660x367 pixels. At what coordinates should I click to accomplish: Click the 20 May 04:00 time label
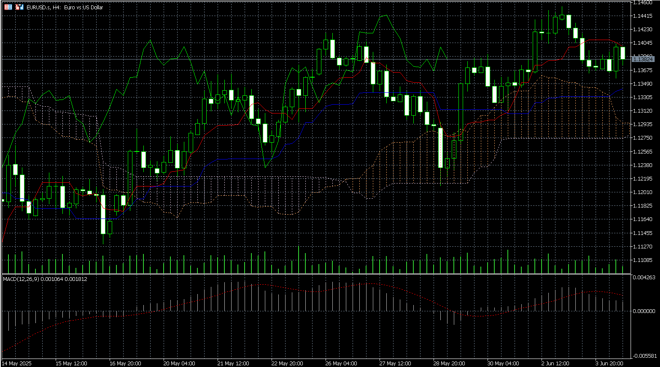(x=179, y=363)
